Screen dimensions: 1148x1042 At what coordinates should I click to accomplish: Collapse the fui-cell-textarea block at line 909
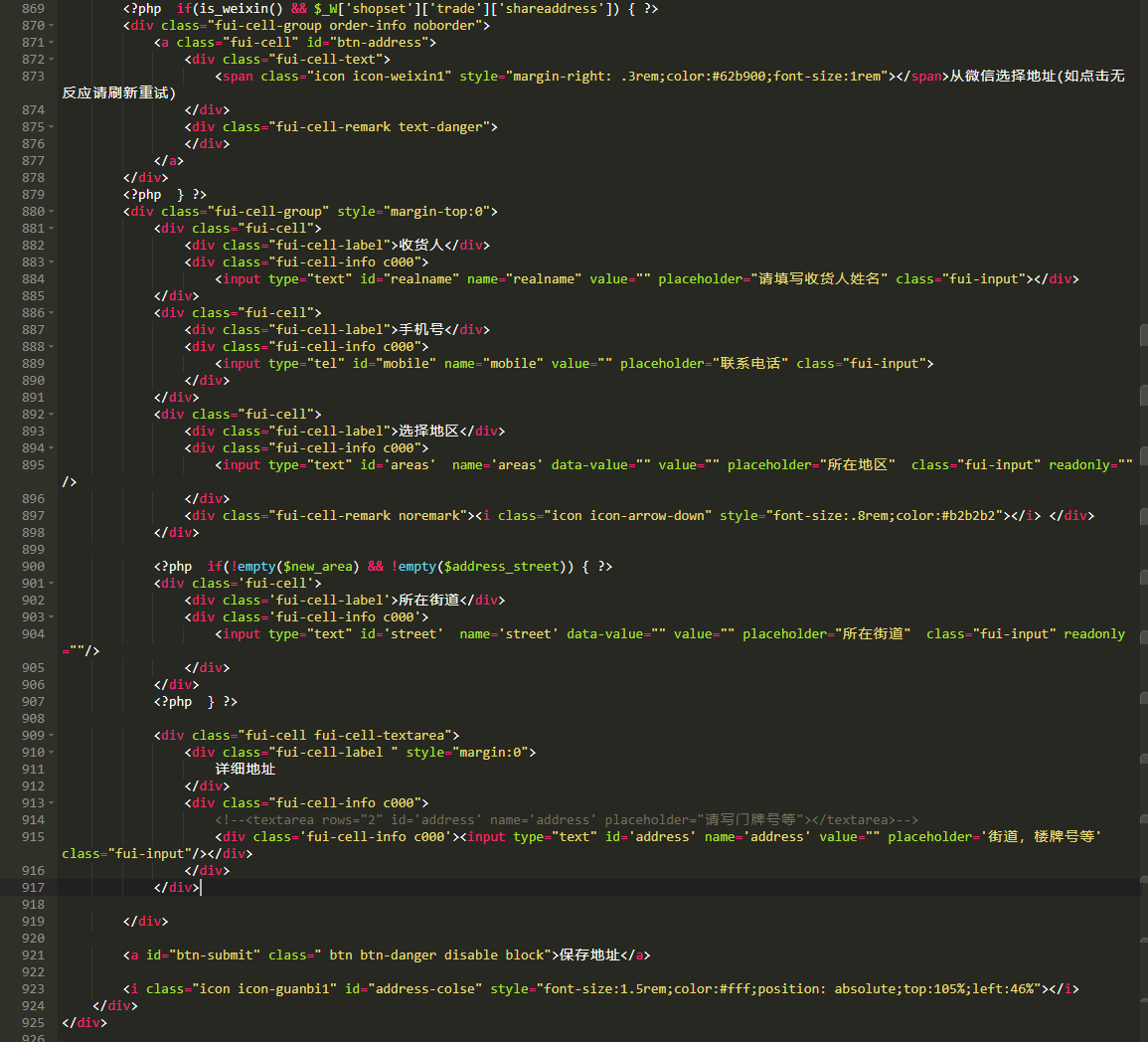tap(52, 736)
